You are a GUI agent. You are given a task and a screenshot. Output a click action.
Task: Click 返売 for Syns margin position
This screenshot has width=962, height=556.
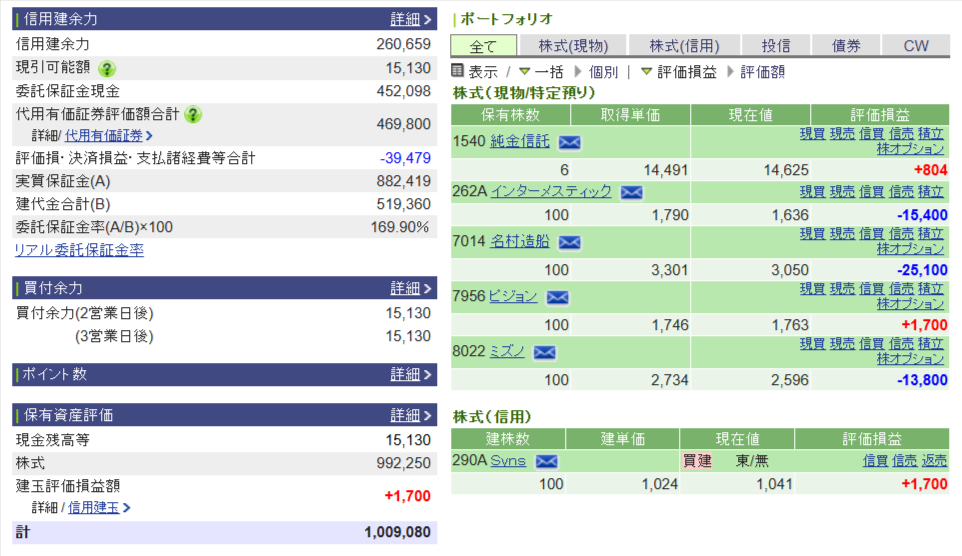coord(934,460)
